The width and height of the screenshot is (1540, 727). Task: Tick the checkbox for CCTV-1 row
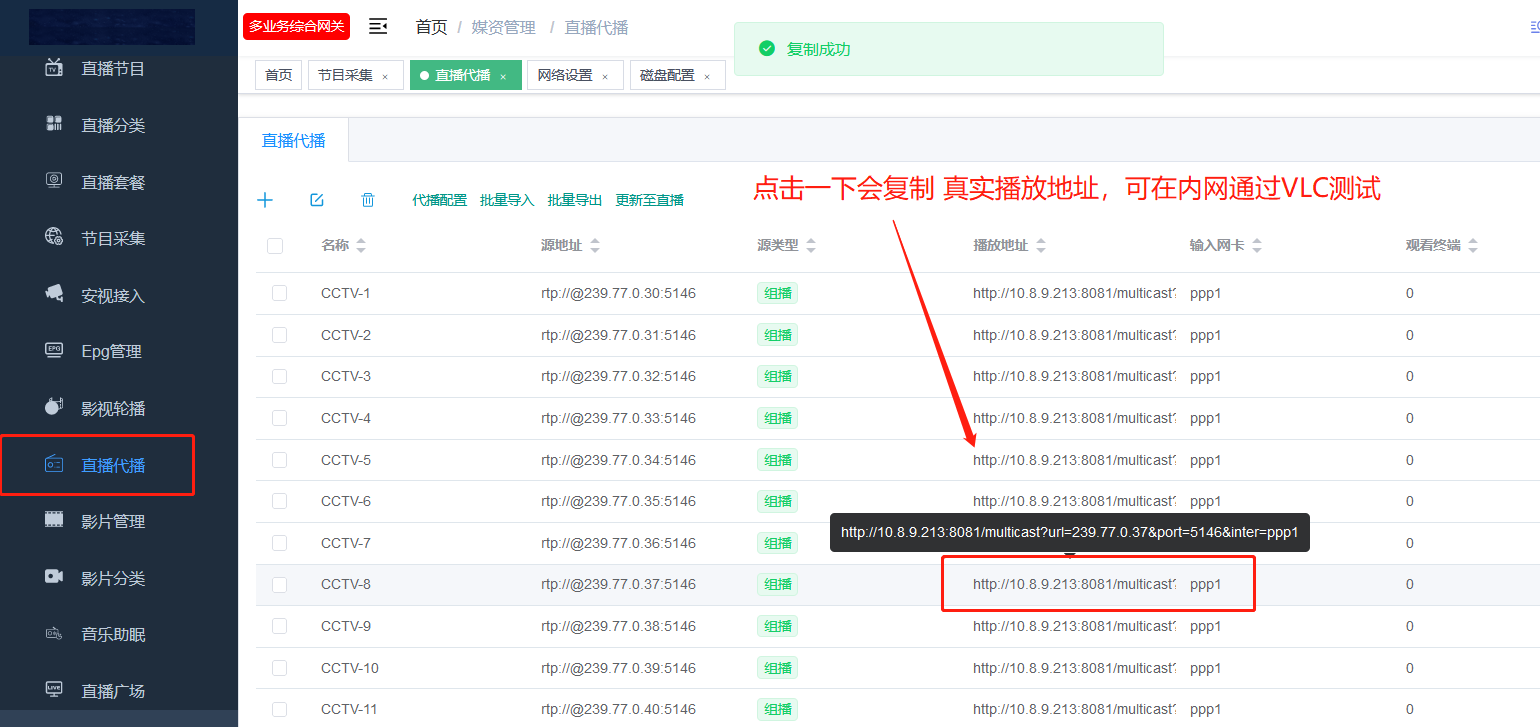(x=279, y=293)
